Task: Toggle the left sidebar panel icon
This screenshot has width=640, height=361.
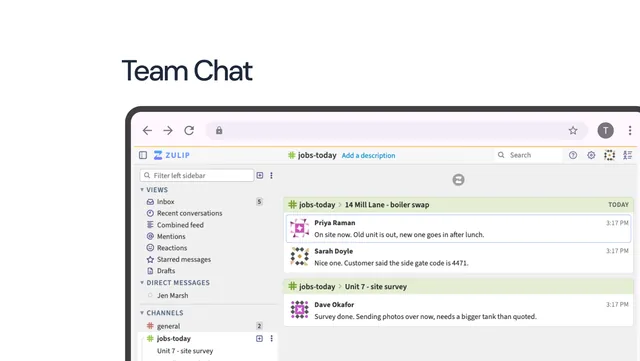Action: tap(143, 155)
